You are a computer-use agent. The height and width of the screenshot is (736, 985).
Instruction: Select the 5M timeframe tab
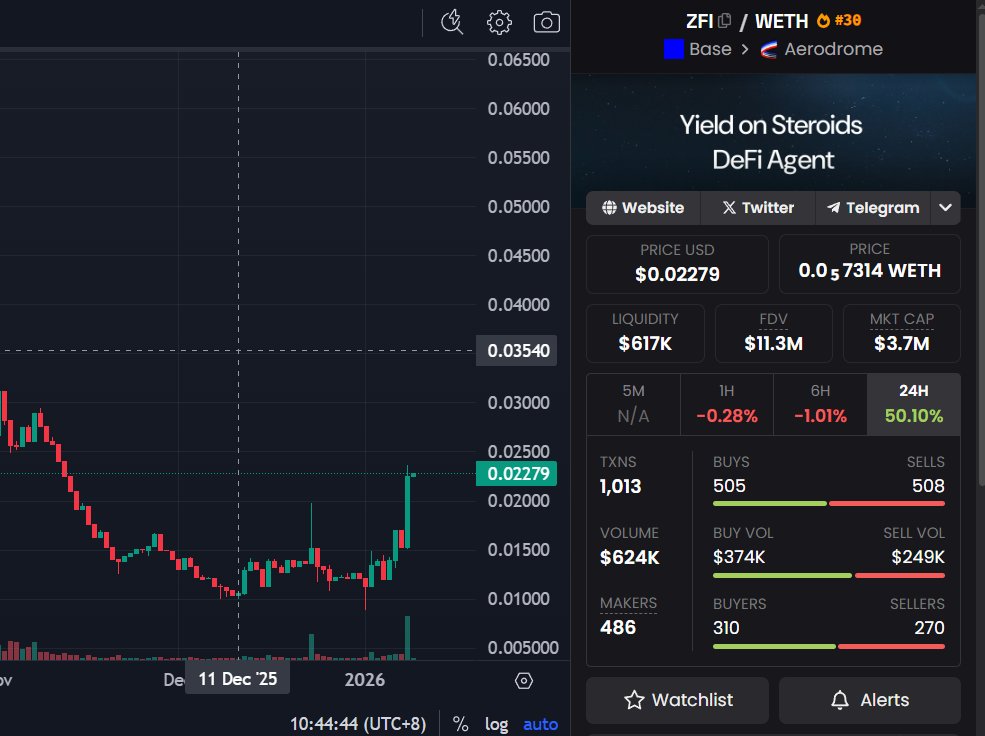coord(633,404)
